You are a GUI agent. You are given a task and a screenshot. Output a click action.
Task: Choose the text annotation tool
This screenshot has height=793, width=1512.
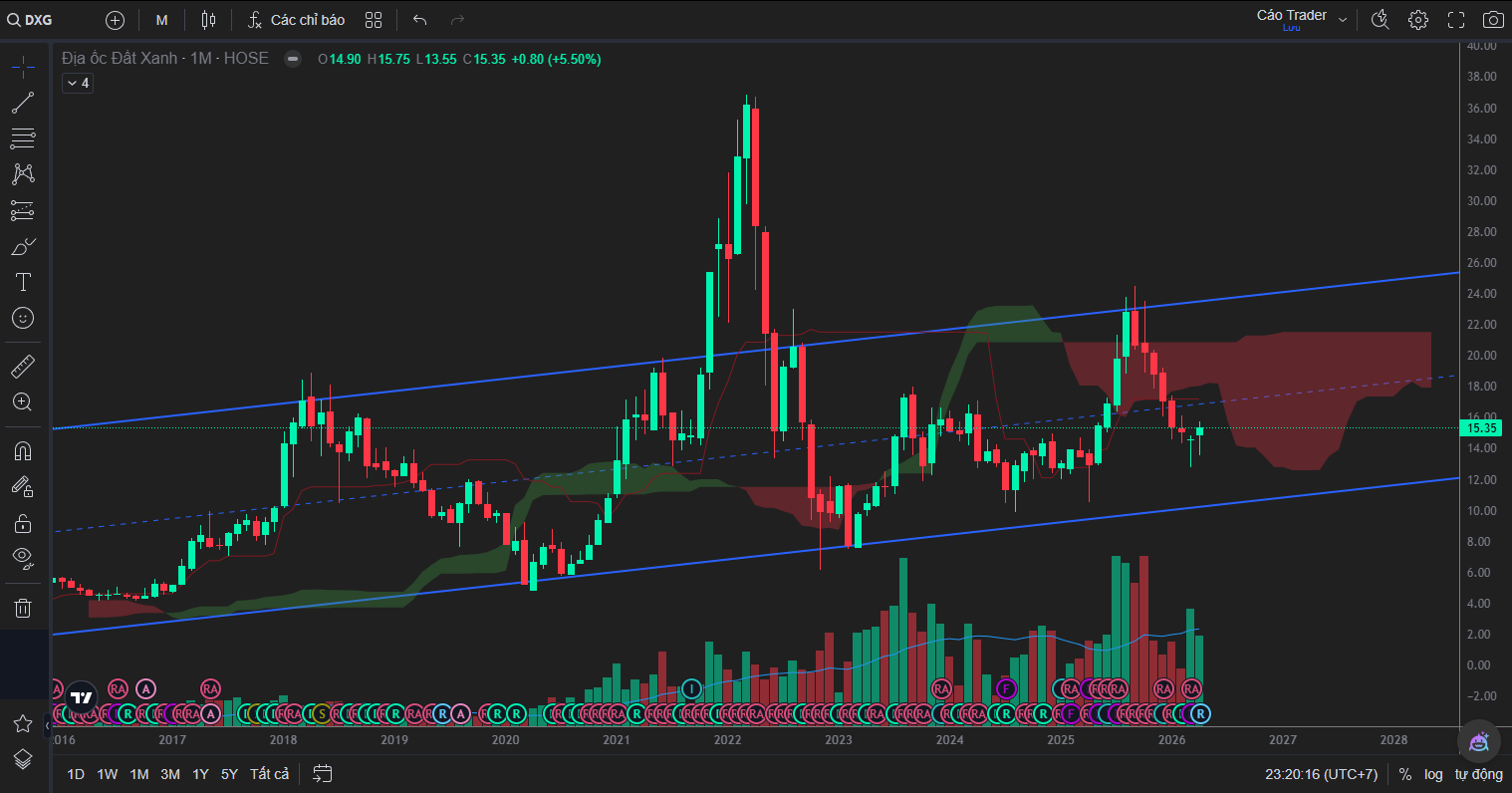click(x=23, y=282)
